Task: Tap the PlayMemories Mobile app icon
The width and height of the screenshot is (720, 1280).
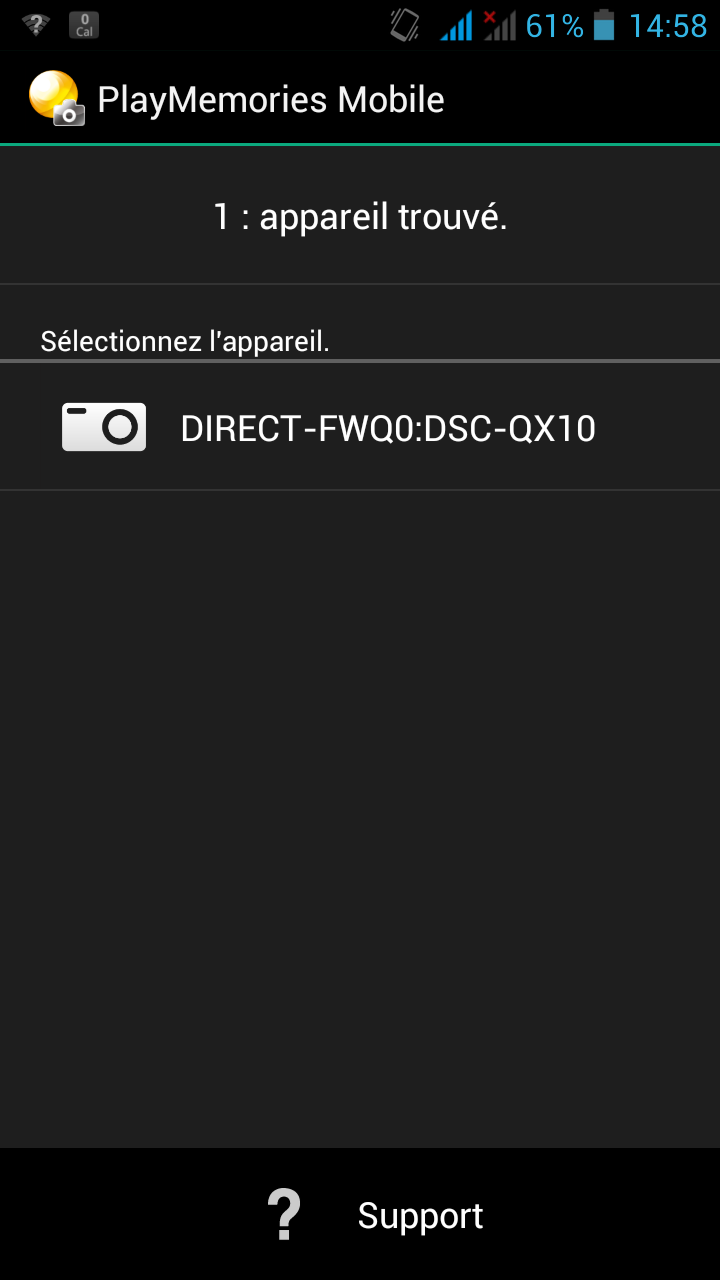Action: point(56,99)
